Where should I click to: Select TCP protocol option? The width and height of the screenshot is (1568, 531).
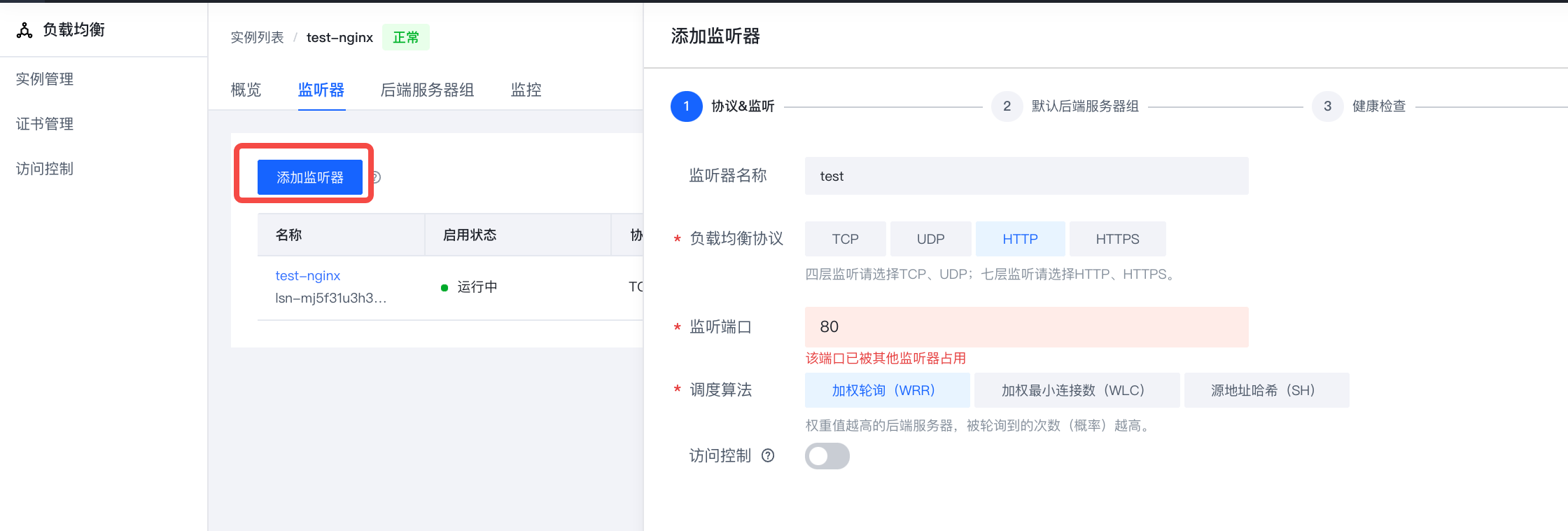pyautogui.click(x=845, y=239)
